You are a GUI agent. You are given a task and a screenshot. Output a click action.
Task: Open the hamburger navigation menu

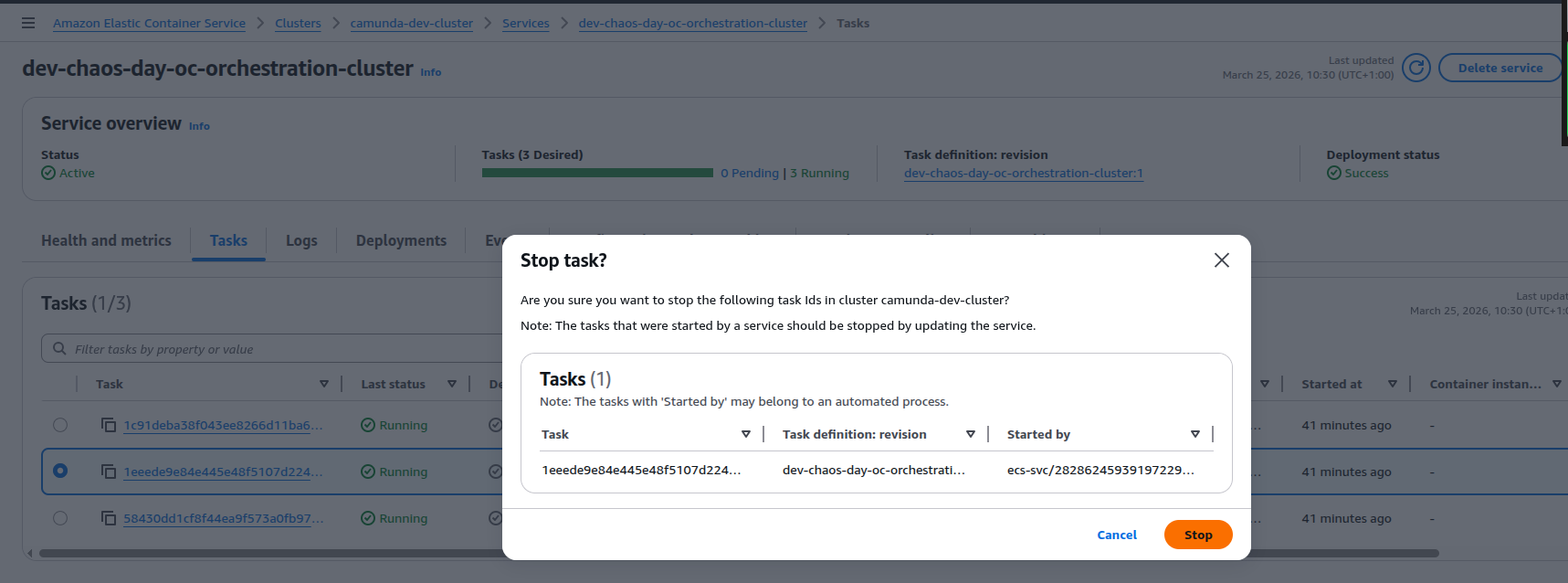coord(28,23)
